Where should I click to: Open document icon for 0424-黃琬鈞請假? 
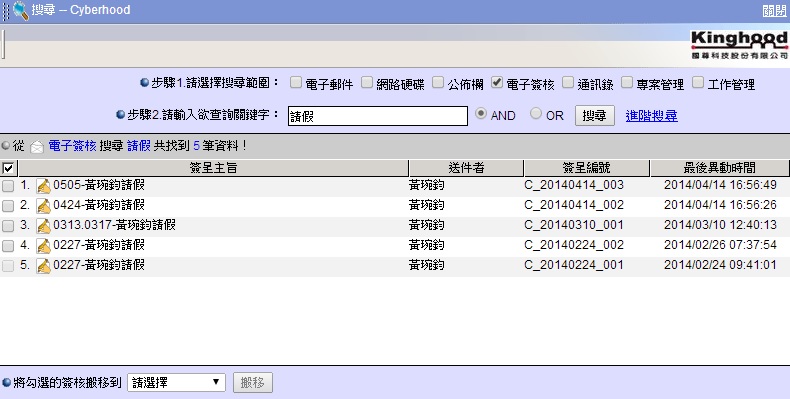pyautogui.click(x=44, y=206)
